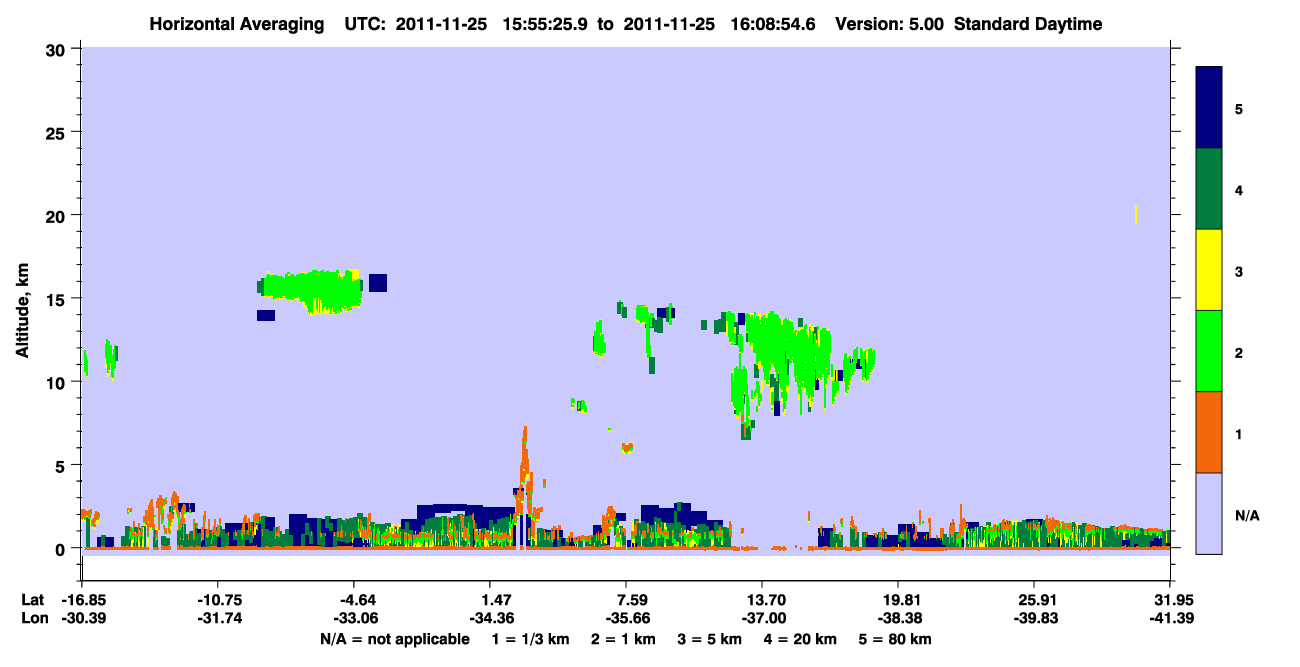Click the lavender N/A color bar segment
1300x667 pixels.
pyautogui.click(x=1209, y=513)
